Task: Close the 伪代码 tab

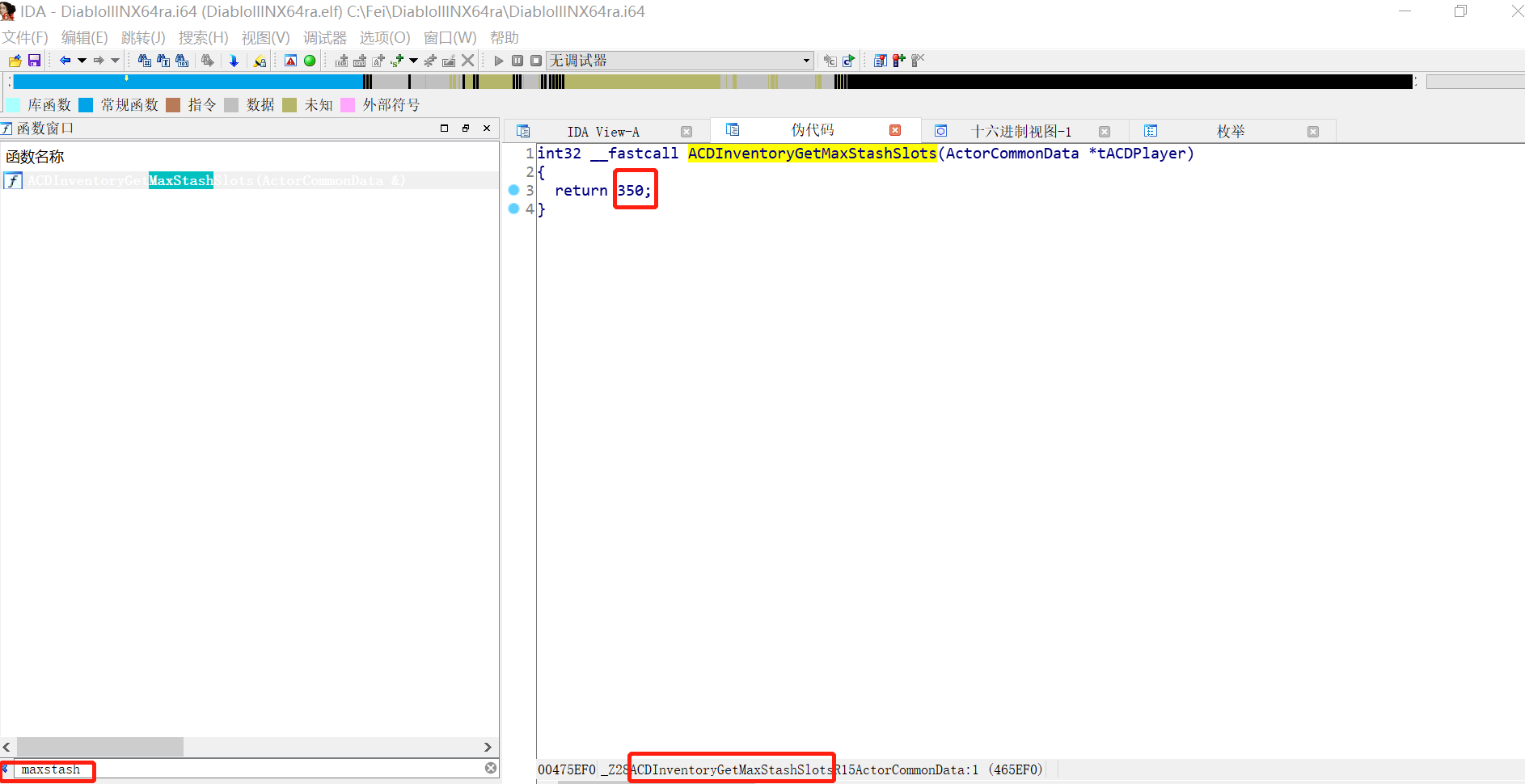Action: [x=895, y=130]
